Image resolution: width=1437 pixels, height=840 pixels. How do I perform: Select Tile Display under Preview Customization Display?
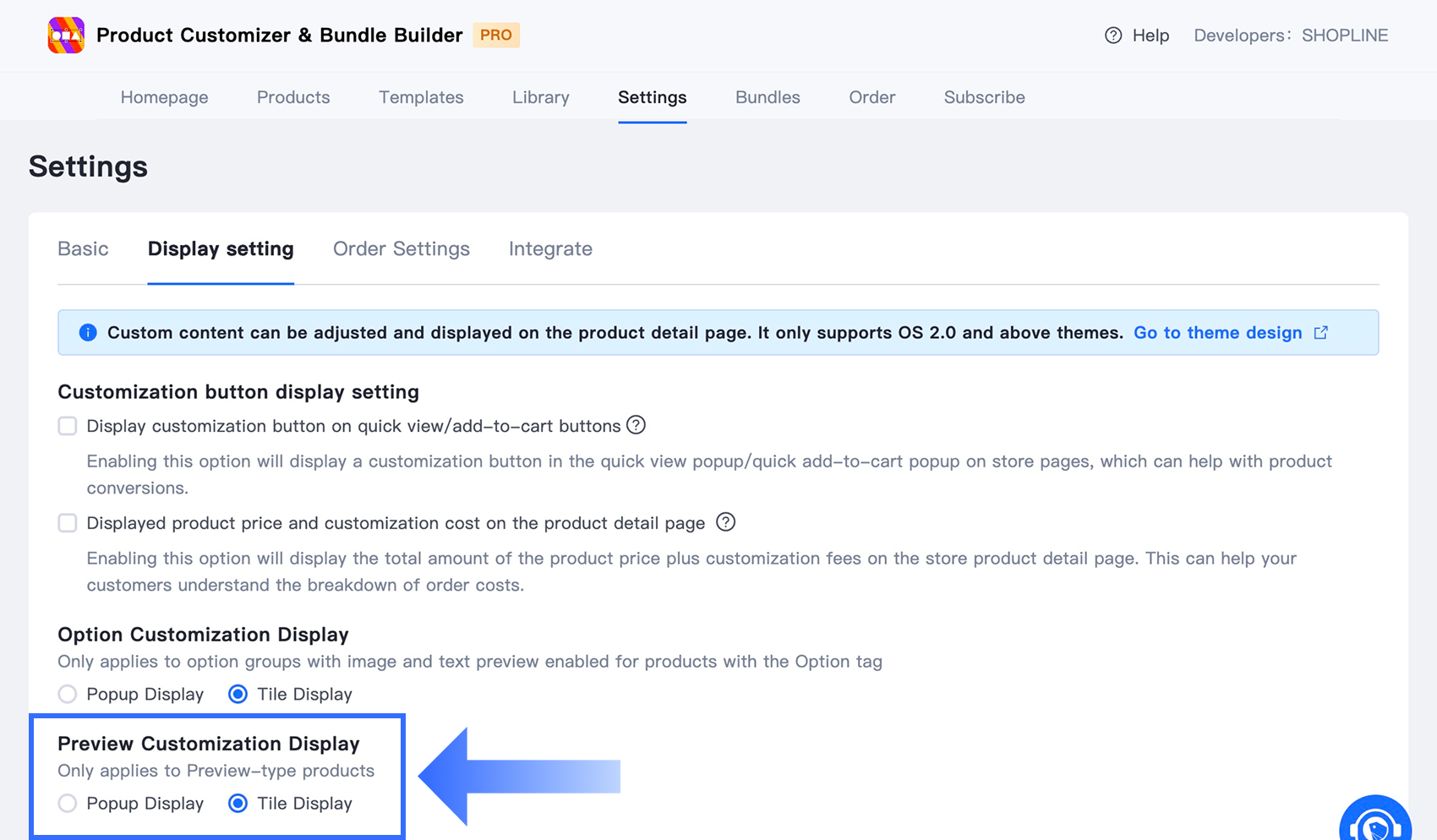(238, 804)
